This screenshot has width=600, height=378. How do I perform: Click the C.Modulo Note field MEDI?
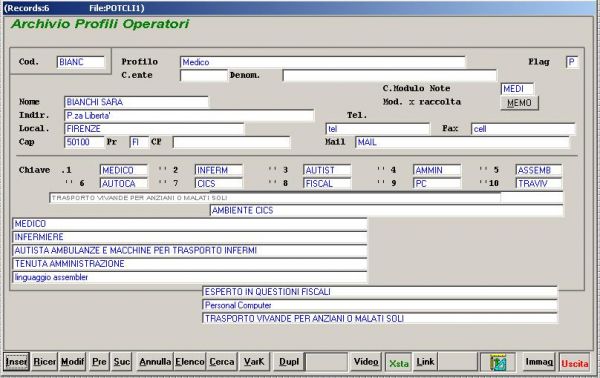click(517, 89)
